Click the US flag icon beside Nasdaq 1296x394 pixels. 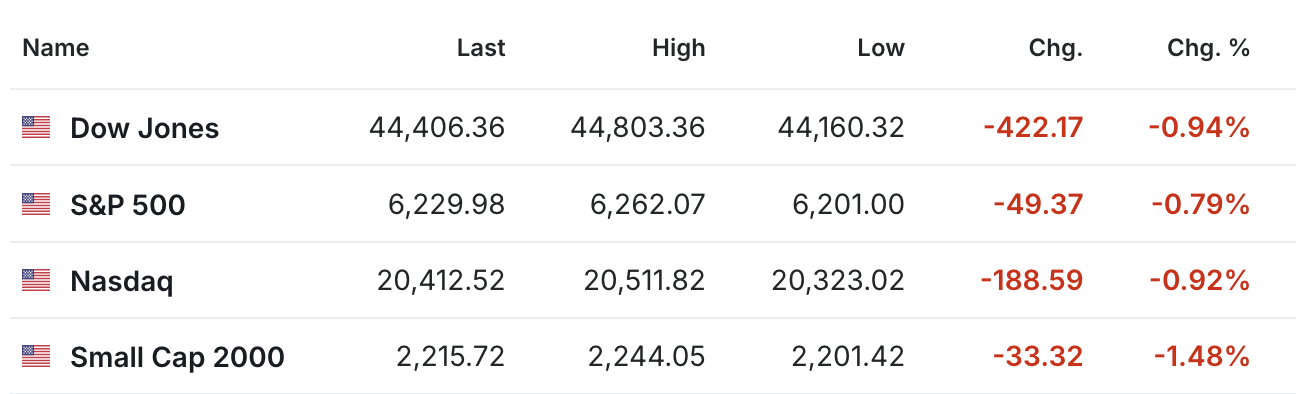[36, 281]
